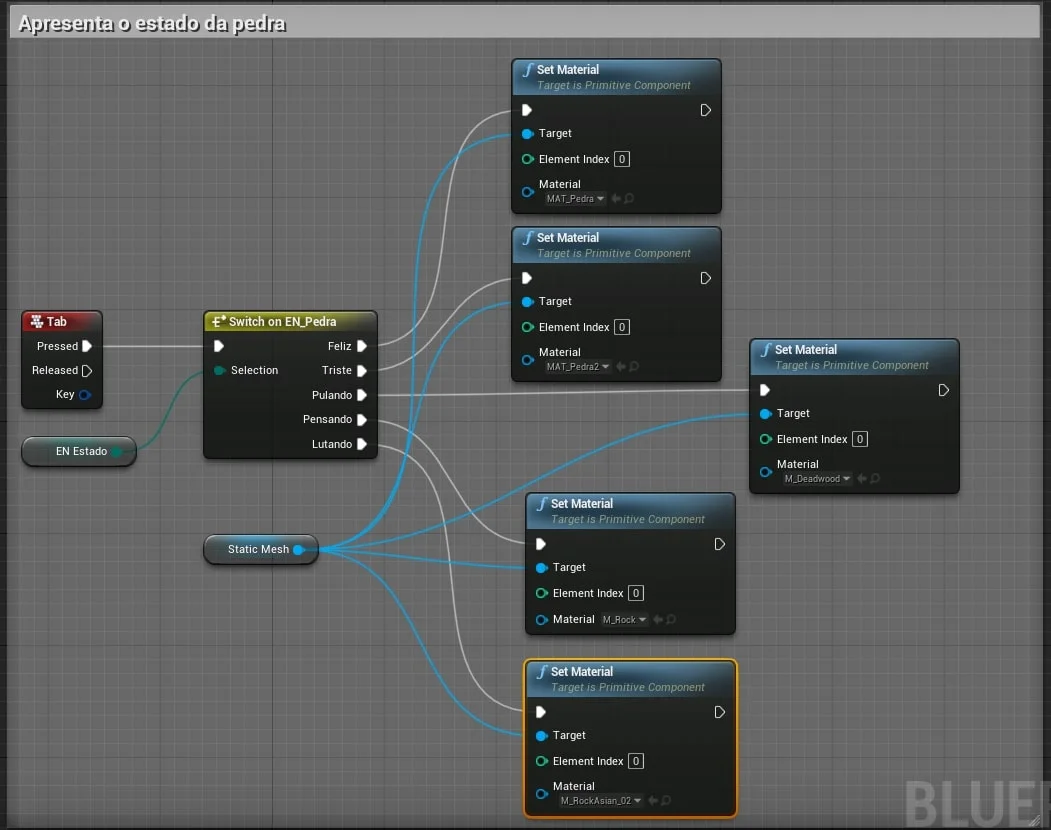Click the Switch on EN_Pedra exec input pin
The image size is (1051, 830).
point(219,346)
